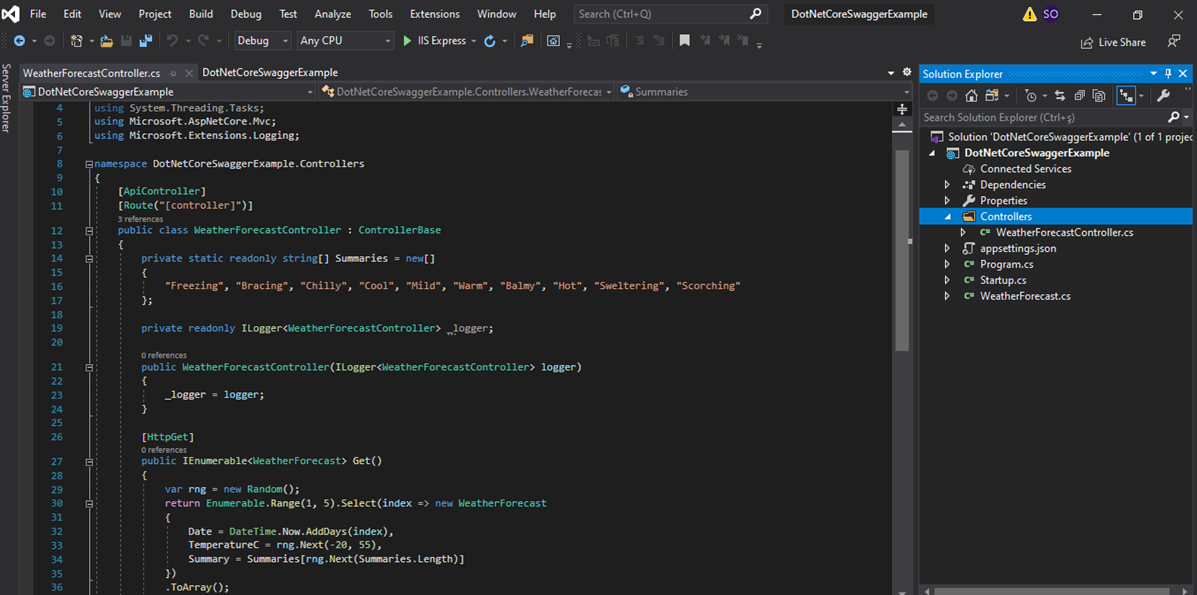
Task: Expand the Properties node
Action: pyautogui.click(x=947, y=201)
